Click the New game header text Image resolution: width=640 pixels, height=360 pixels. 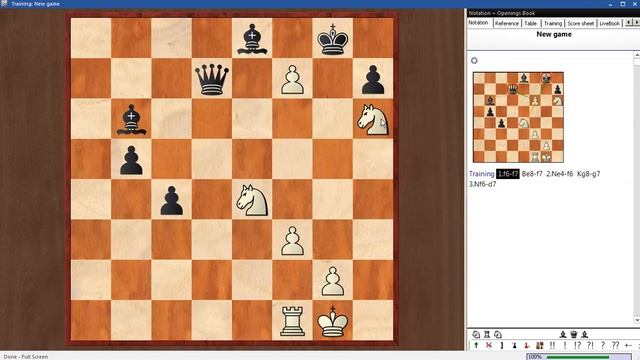[553, 34]
